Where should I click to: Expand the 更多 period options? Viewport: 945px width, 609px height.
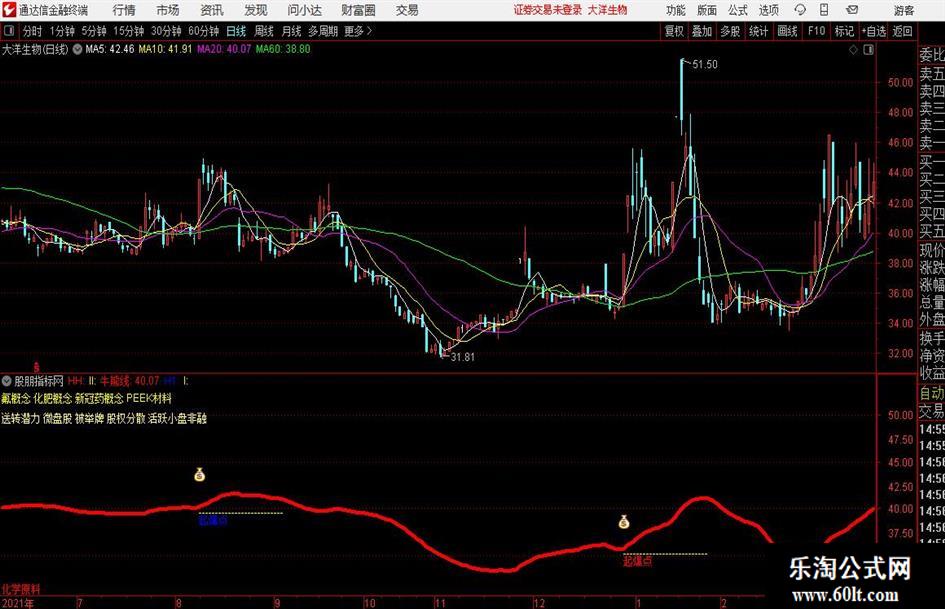pos(358,31)
